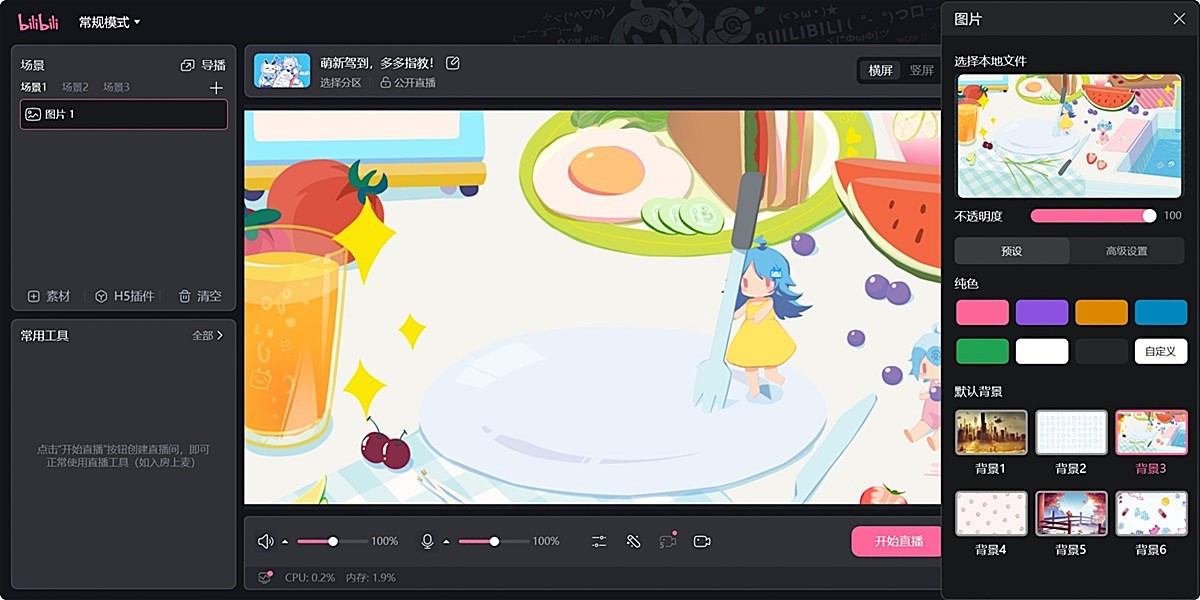
Task: Expand 全部 tools list
Action: [x=207, y=336]
